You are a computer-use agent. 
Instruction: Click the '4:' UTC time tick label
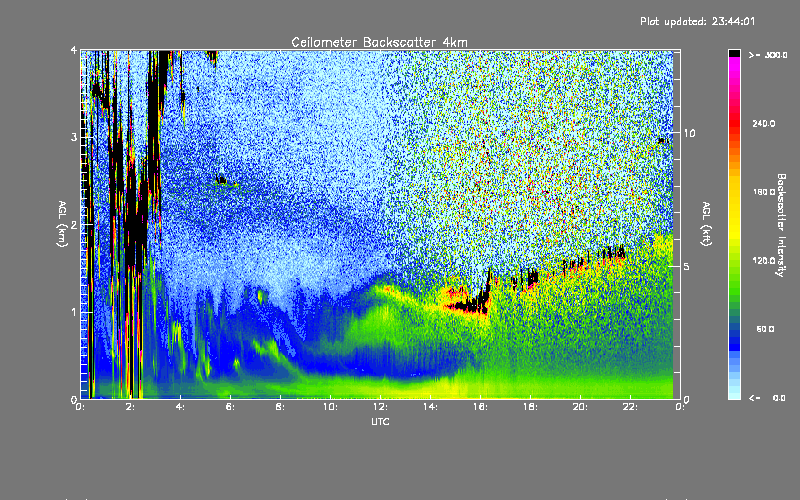click(x=181, y=407)
